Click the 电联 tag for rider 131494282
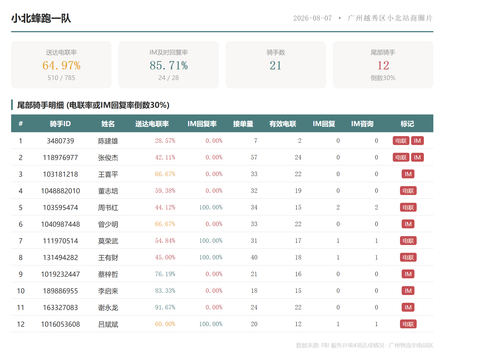Viewport: 500px width, 360px height. [408, 257]
